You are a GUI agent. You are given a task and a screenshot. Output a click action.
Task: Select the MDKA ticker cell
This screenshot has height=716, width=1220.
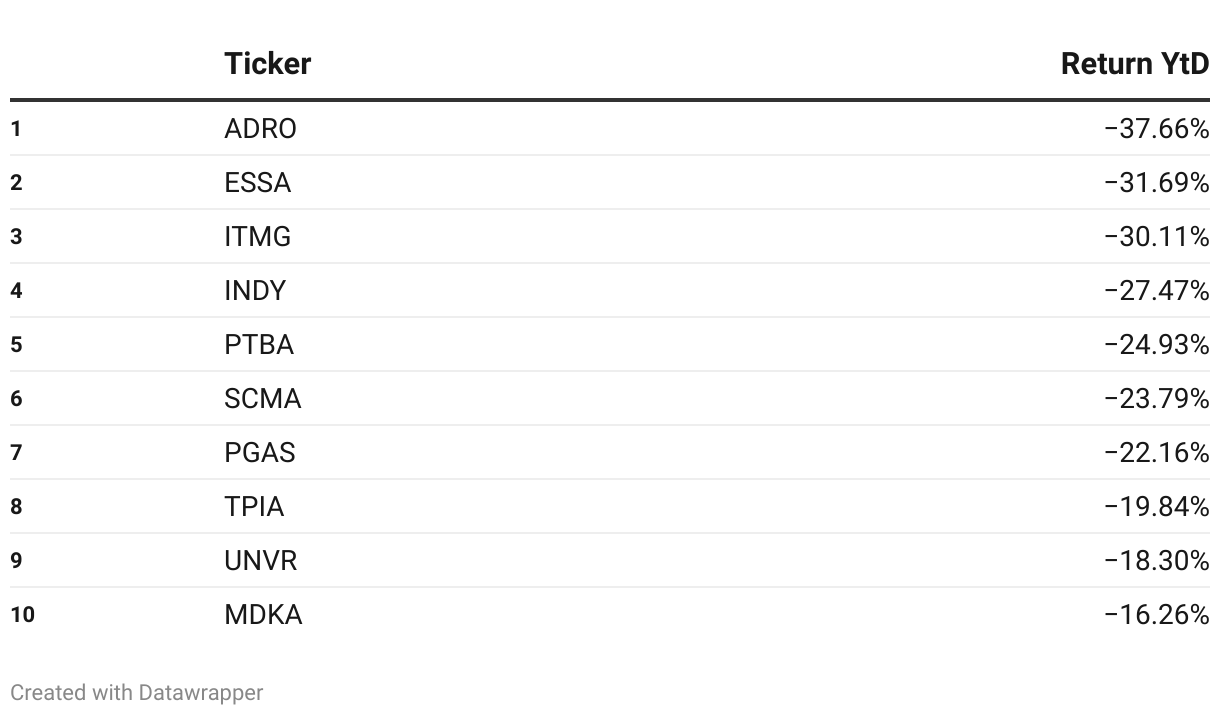click(263, 615)
